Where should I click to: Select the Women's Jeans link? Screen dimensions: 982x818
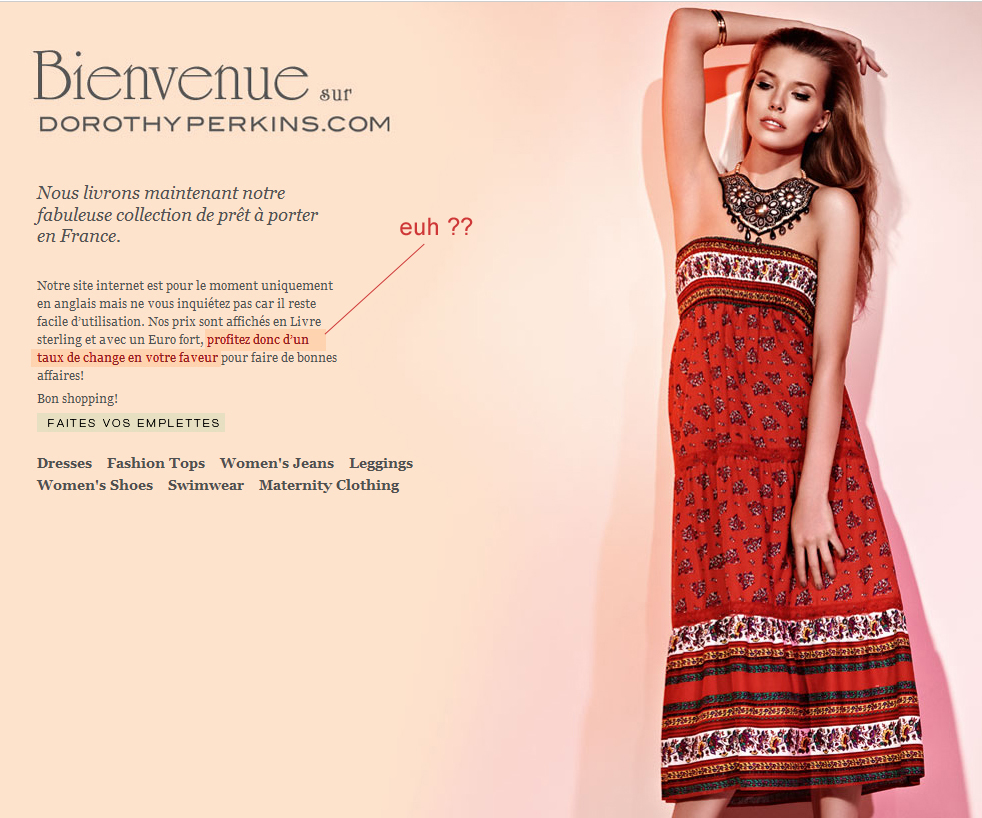(x=277, y=463)
